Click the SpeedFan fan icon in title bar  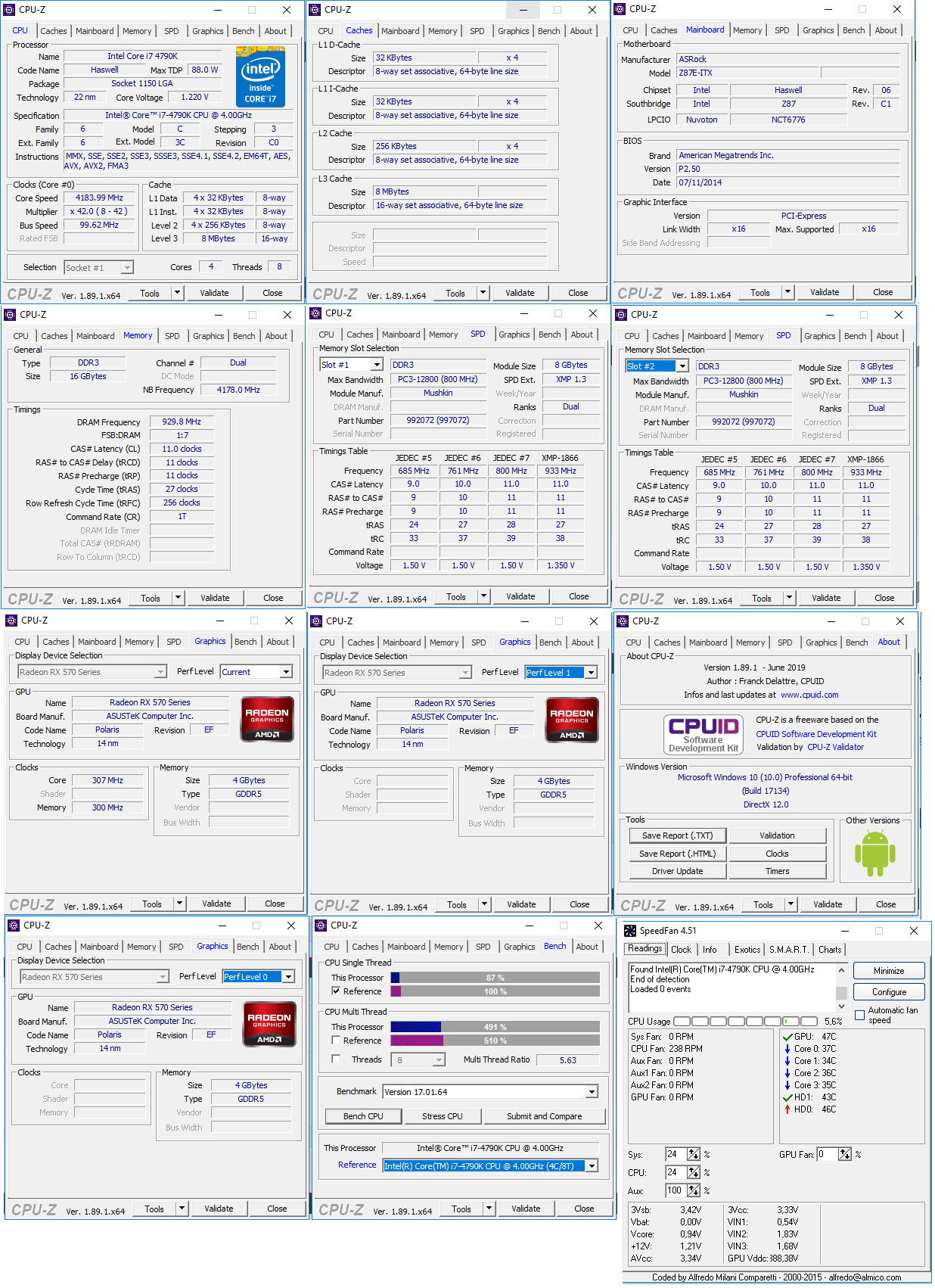click(630, 931)
